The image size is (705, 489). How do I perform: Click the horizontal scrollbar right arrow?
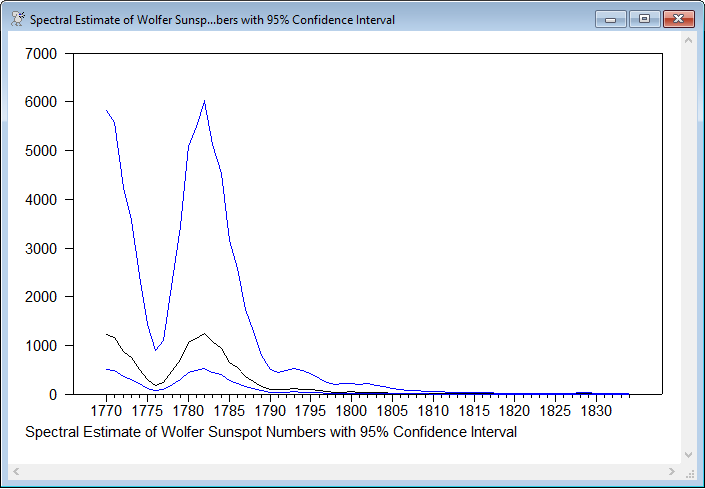point(671,471)
